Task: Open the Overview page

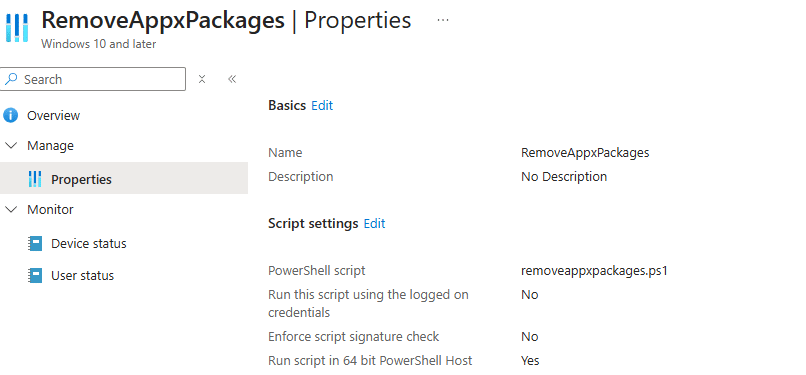Action: pyautogui.click(x=53, y=116)
